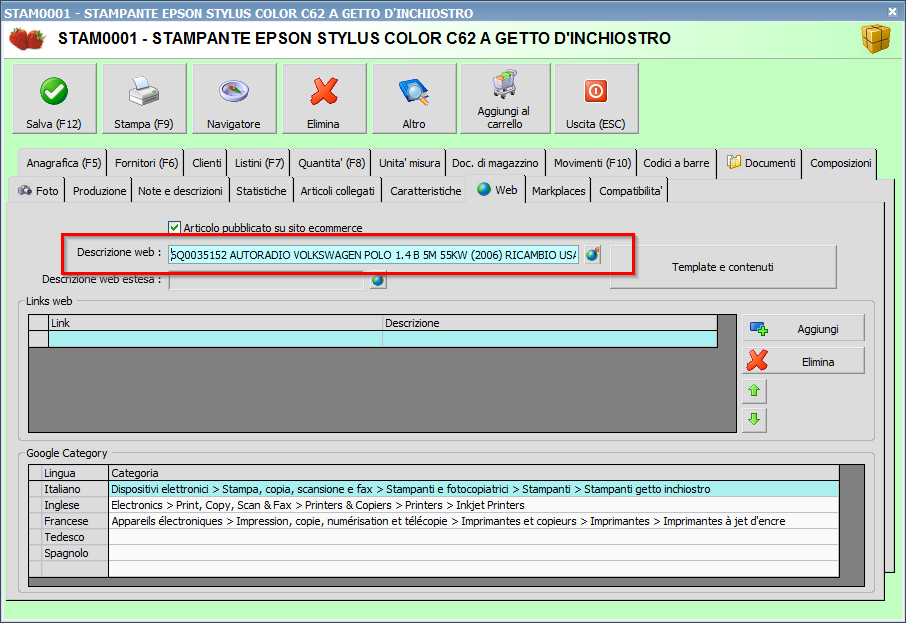Open the Codici a barre tab

tap(677, 164)
